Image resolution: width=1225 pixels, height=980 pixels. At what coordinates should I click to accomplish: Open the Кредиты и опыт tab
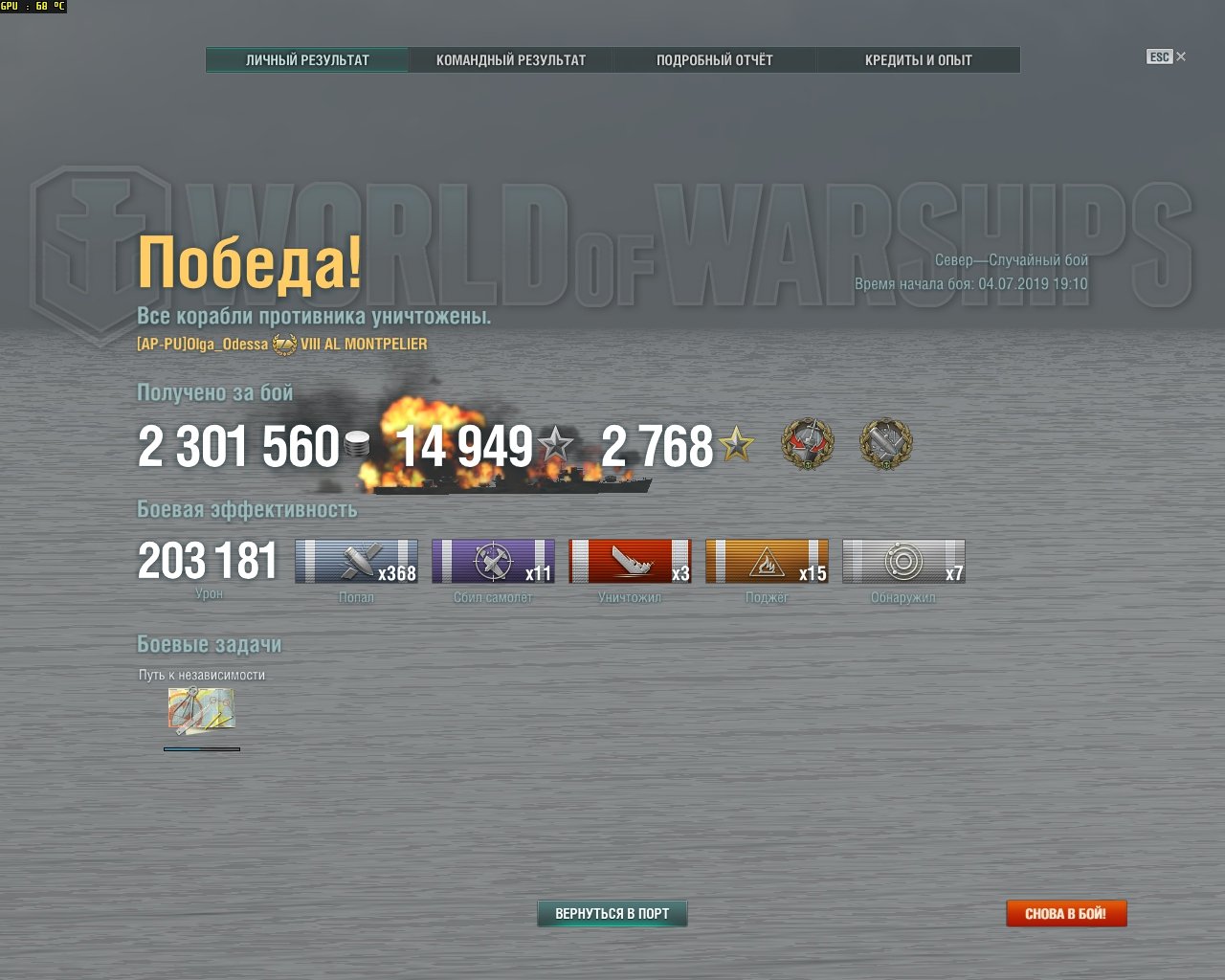(919, 59)
